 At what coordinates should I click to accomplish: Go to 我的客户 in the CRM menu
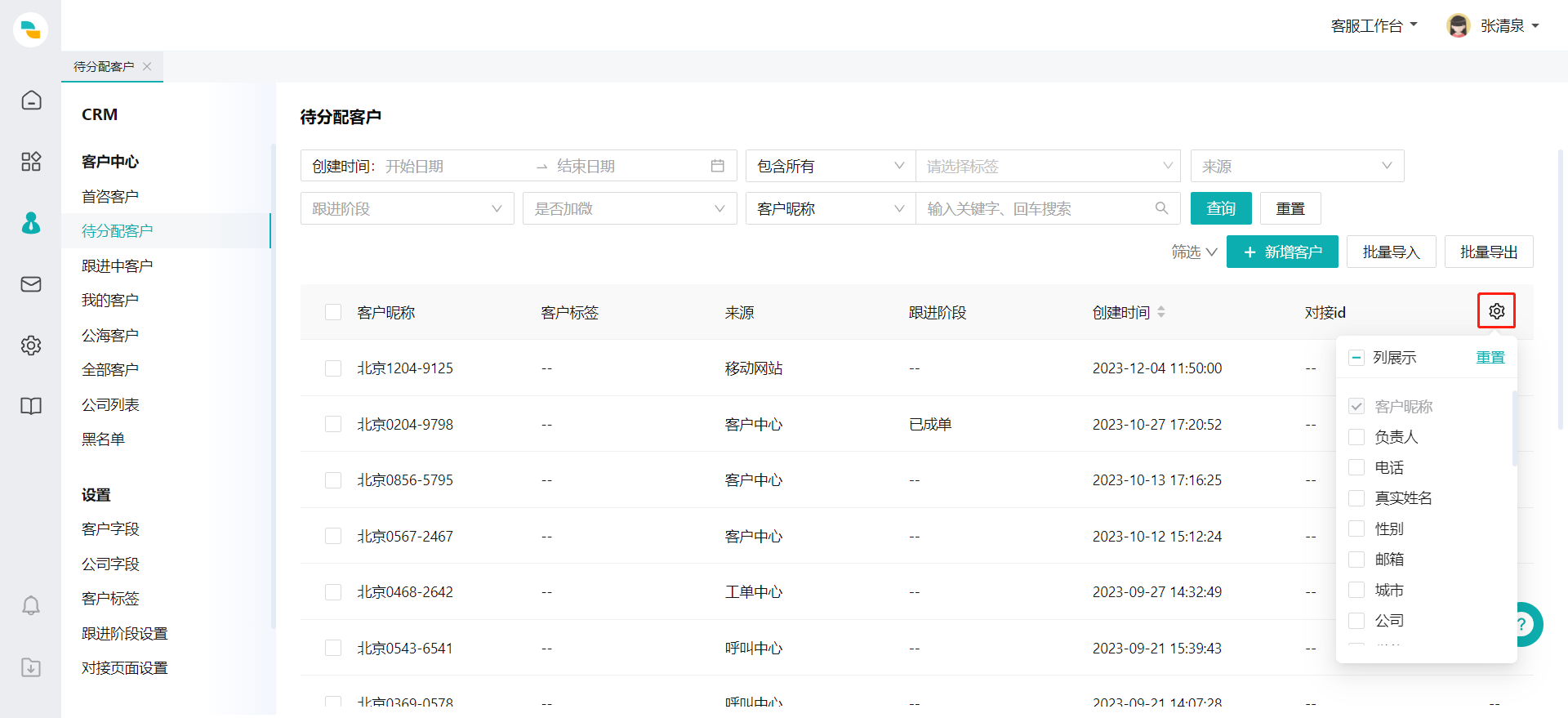[110, 300]
